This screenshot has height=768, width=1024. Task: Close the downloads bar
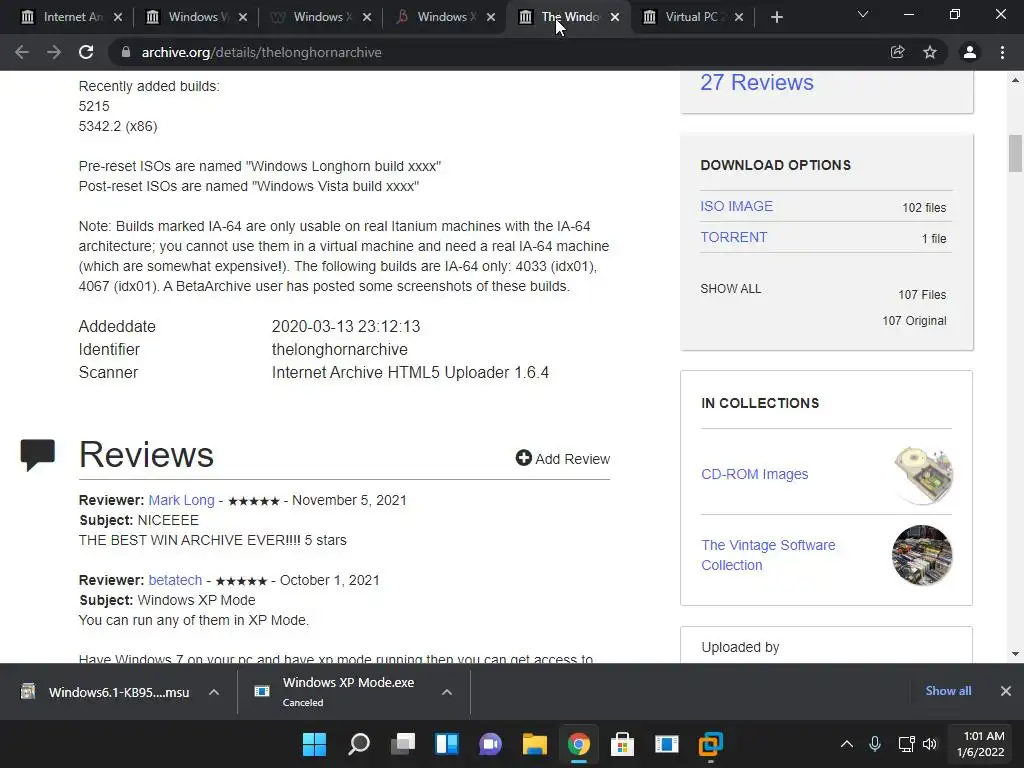tap(1006, 691)
